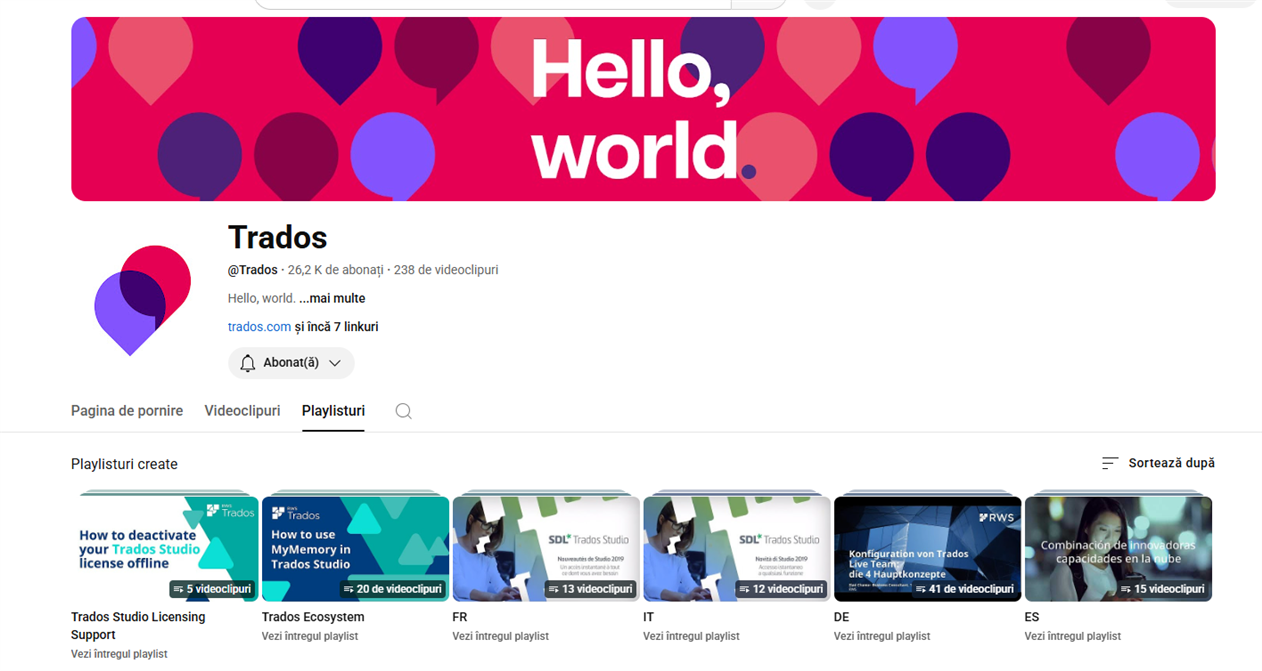Click Vezi întregul playlist under Trados Ecosystem

(310, 636)
